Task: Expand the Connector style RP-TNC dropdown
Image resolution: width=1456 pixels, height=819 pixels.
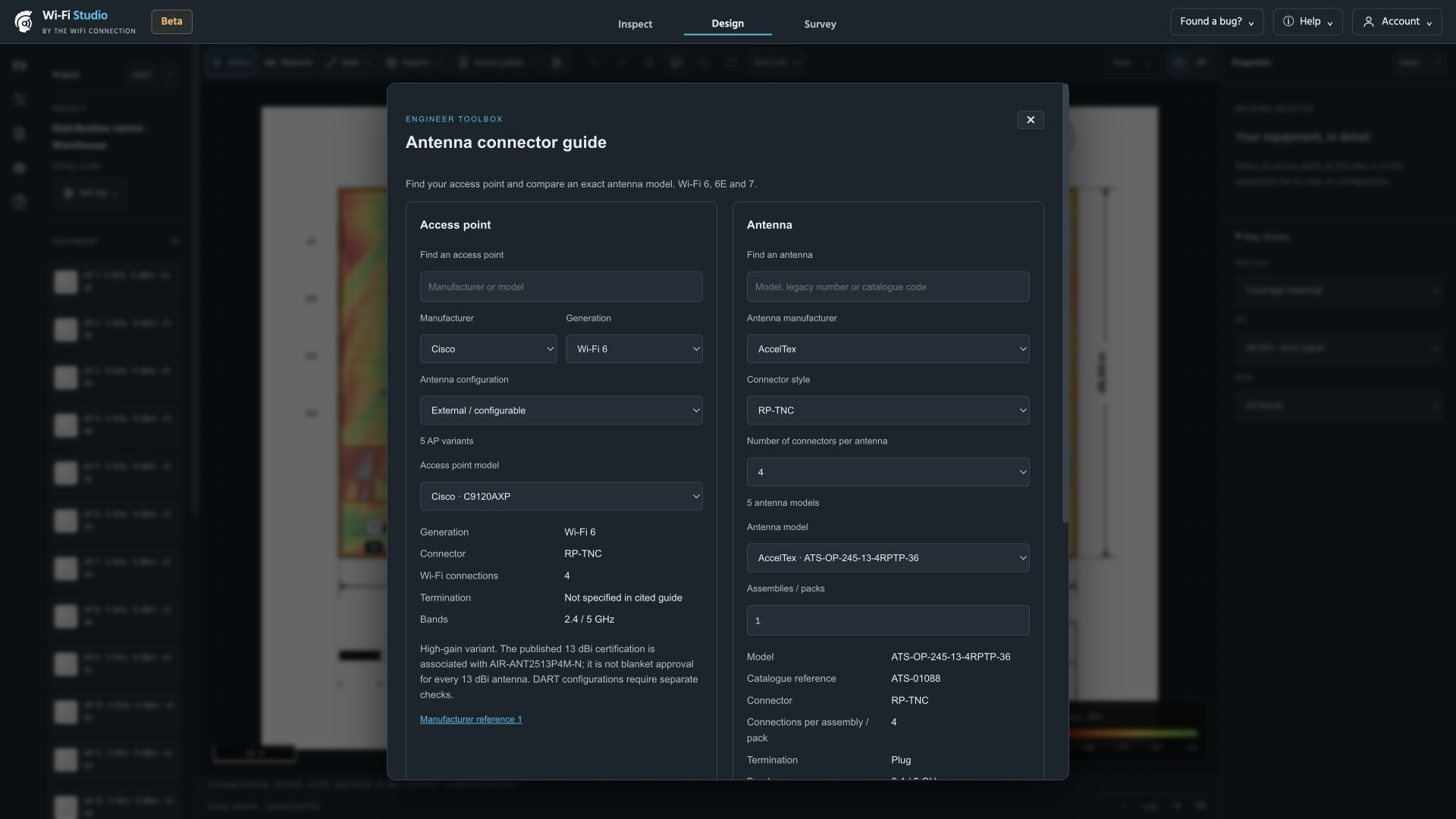Action: [x=888, y=410]
